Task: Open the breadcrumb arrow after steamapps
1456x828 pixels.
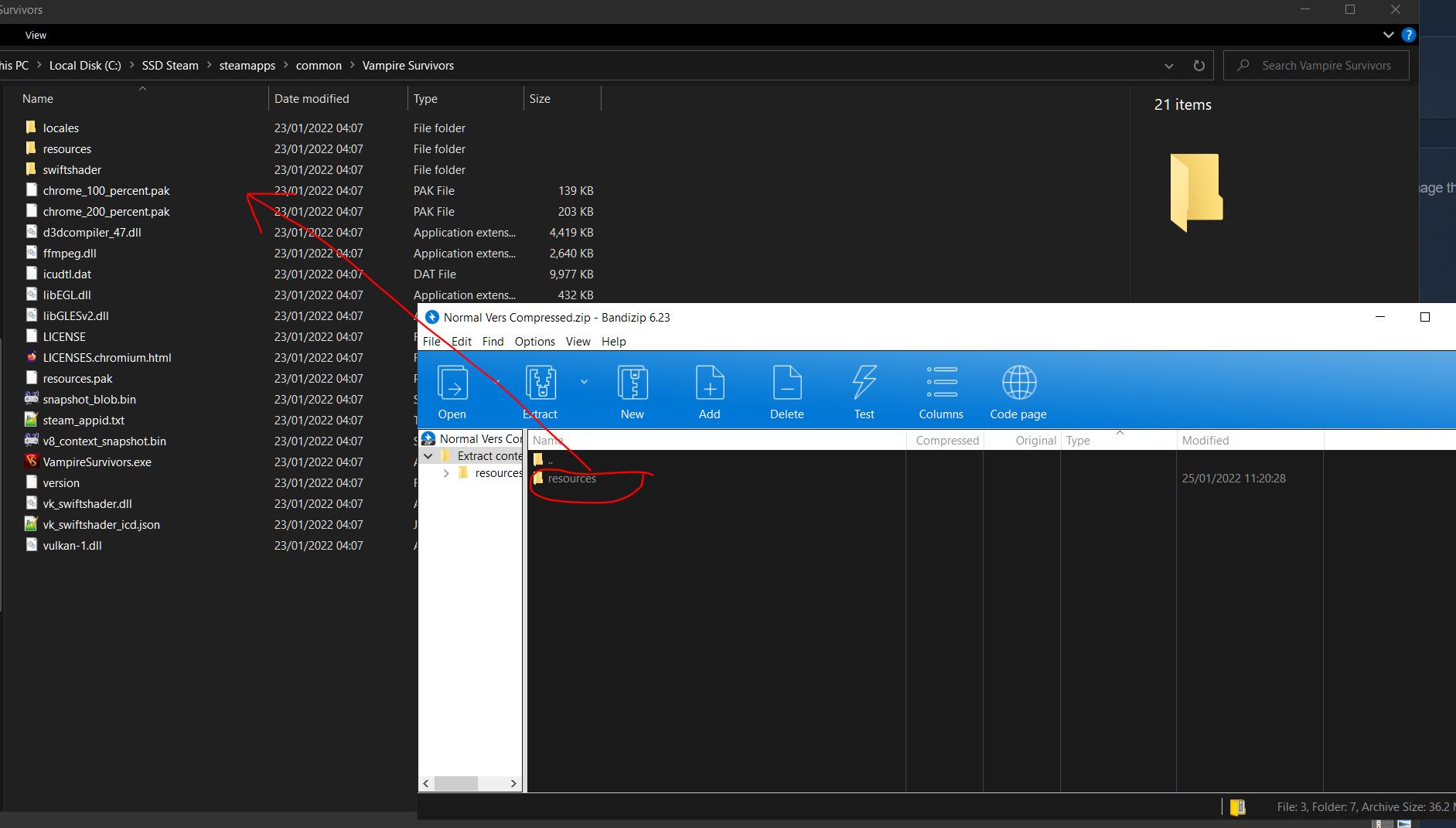Action: coord(285,66)
